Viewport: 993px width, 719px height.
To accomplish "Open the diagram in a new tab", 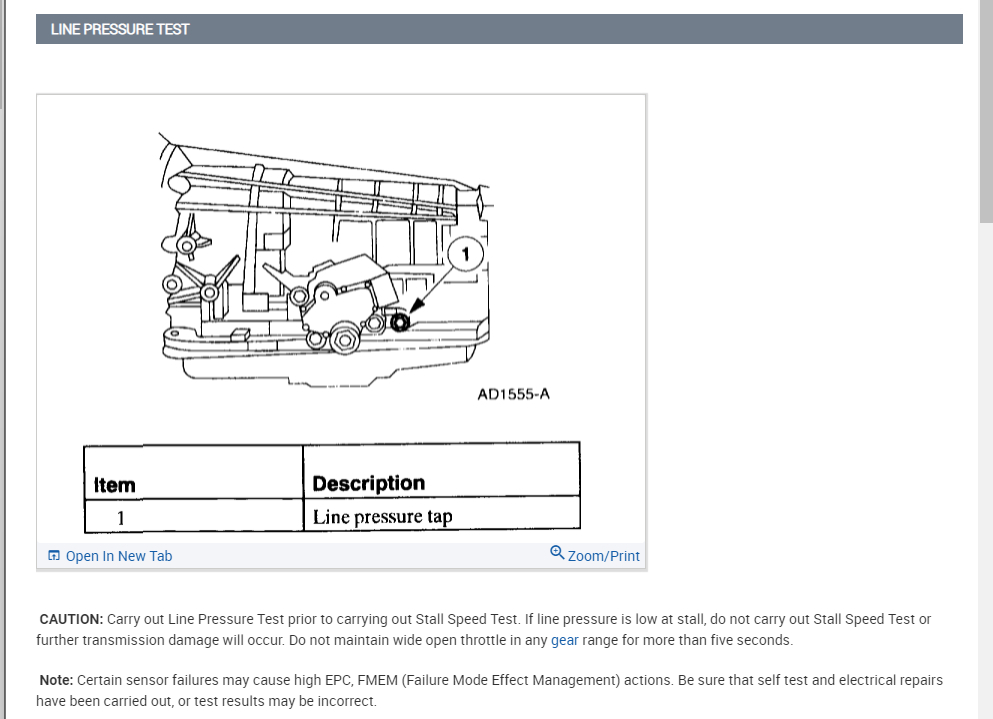I will pos(110,556).
